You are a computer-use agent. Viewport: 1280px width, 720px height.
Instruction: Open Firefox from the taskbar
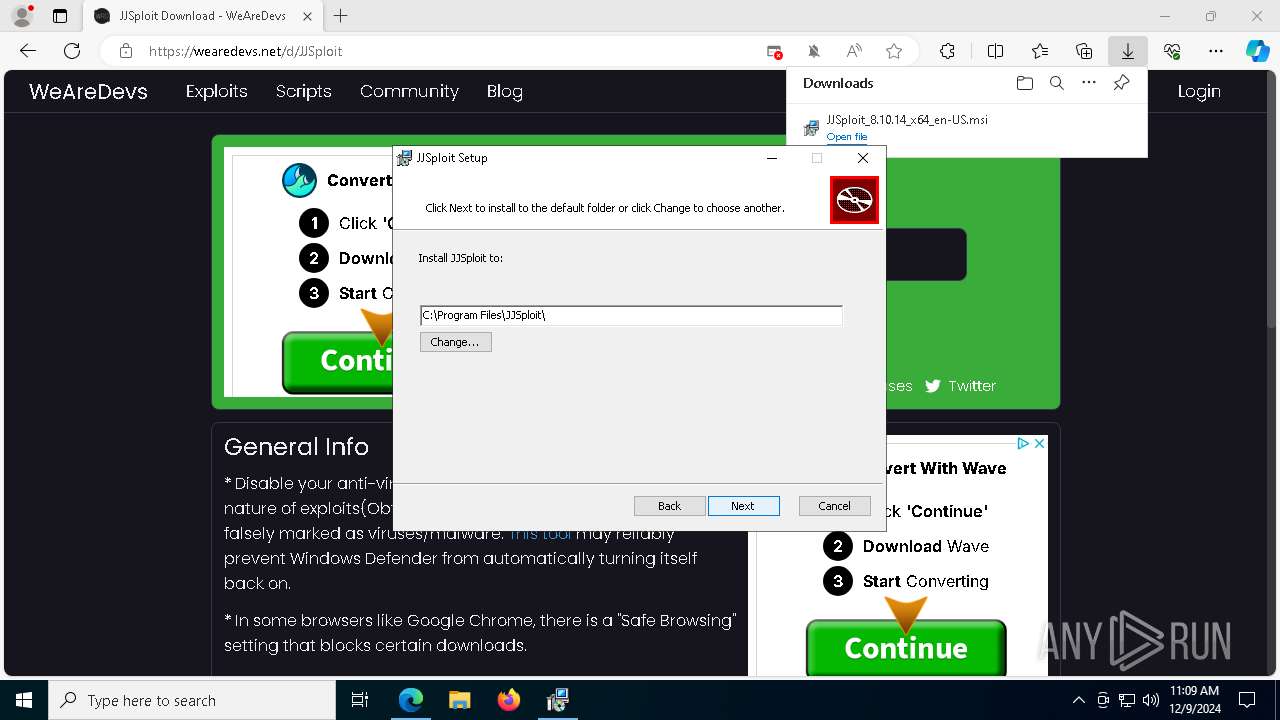(x=508, y=700)
